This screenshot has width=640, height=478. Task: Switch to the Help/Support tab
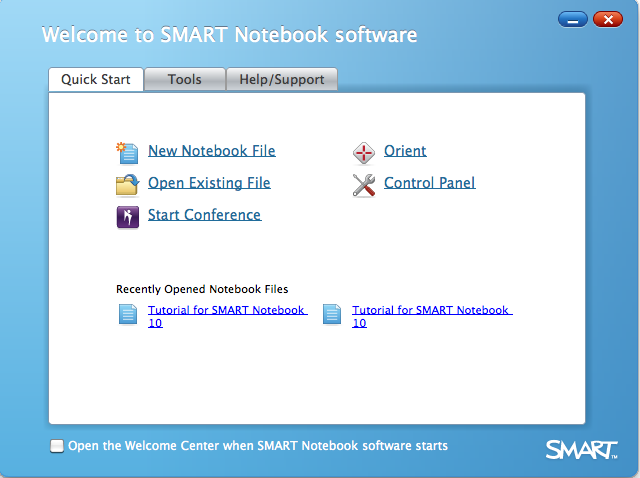coord(282,79)
